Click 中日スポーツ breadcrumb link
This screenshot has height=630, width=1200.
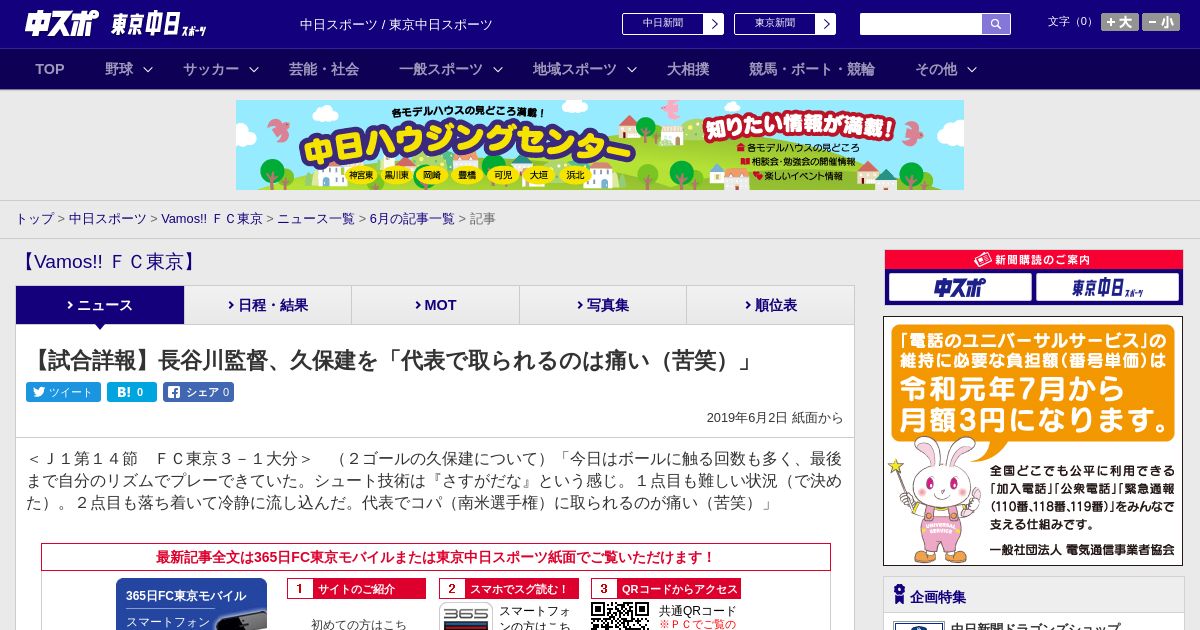(x=108, y=219)
